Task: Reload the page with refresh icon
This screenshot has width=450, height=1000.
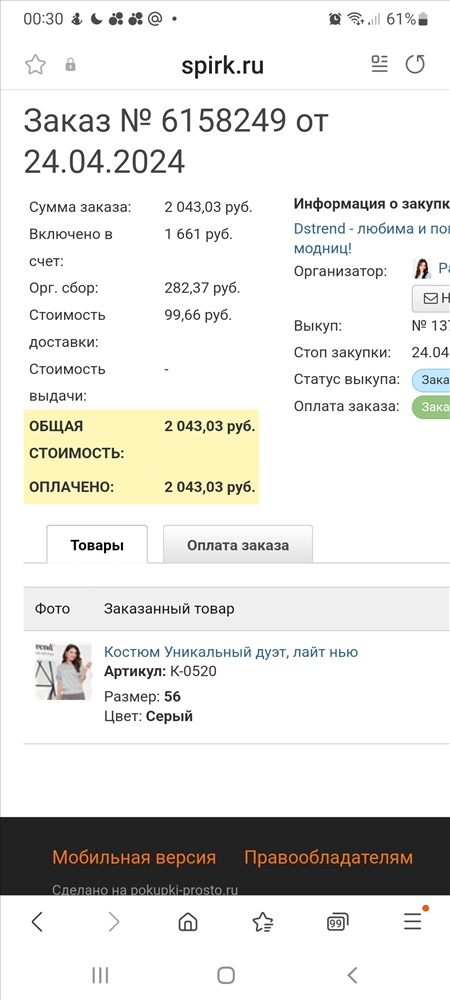Action: pyautogui.click(x=416, y=64)
